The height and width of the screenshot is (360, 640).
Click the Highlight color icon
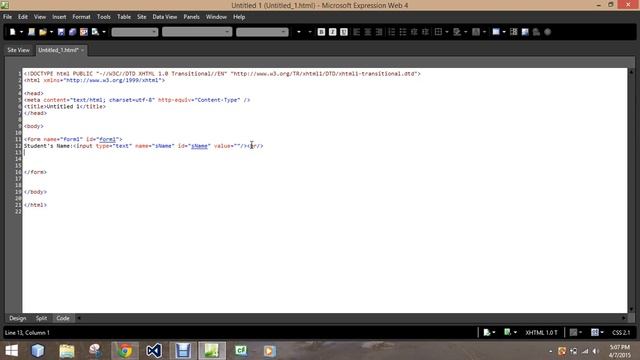tap(457, 32)
